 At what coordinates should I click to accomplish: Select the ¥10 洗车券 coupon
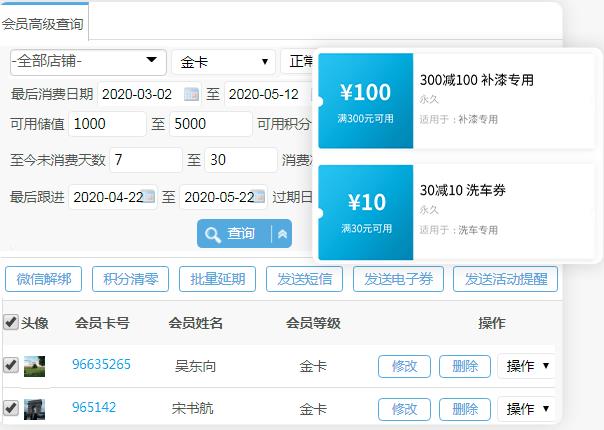click(x=456, y=212)
